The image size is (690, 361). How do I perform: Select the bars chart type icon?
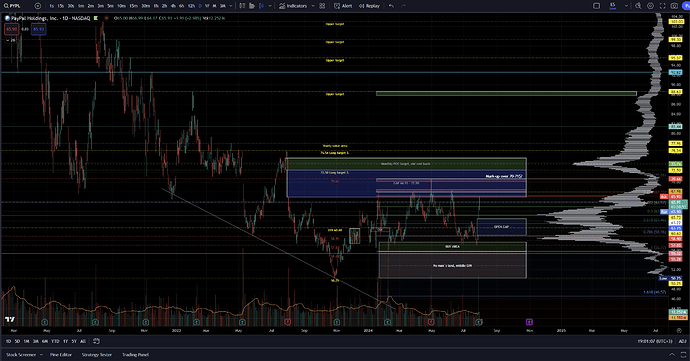[242, 6]
